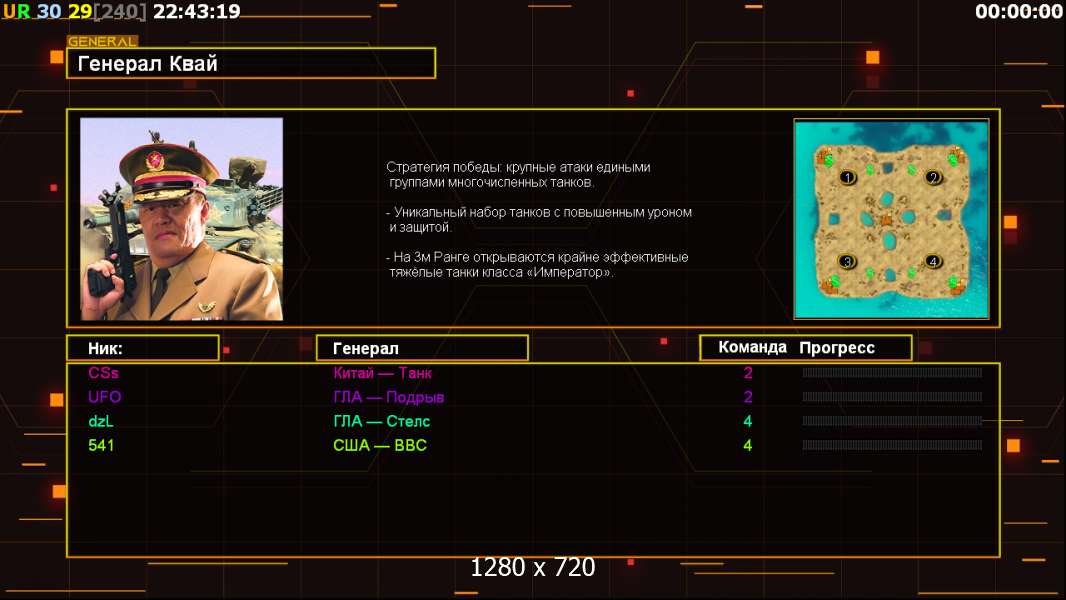
Task: Click the loading progress bar for 541
Action: (892, 446)
